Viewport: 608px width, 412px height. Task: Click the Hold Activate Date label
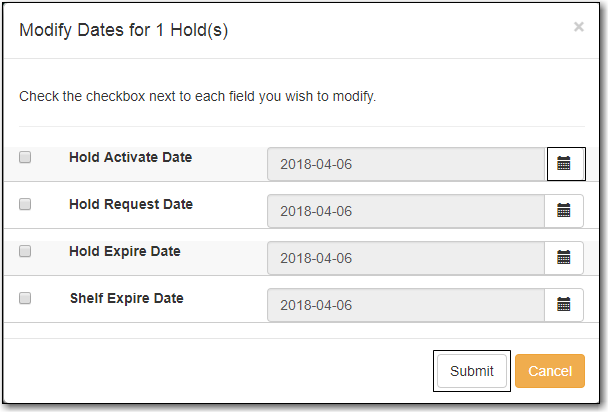[131, 157]
